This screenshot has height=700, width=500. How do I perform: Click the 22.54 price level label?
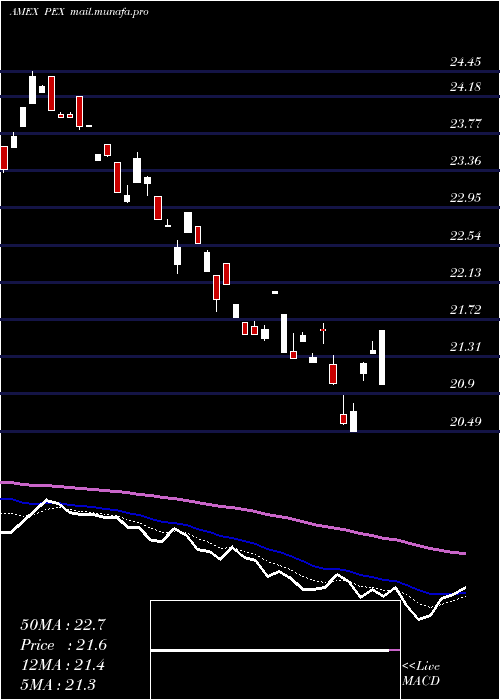465,236
